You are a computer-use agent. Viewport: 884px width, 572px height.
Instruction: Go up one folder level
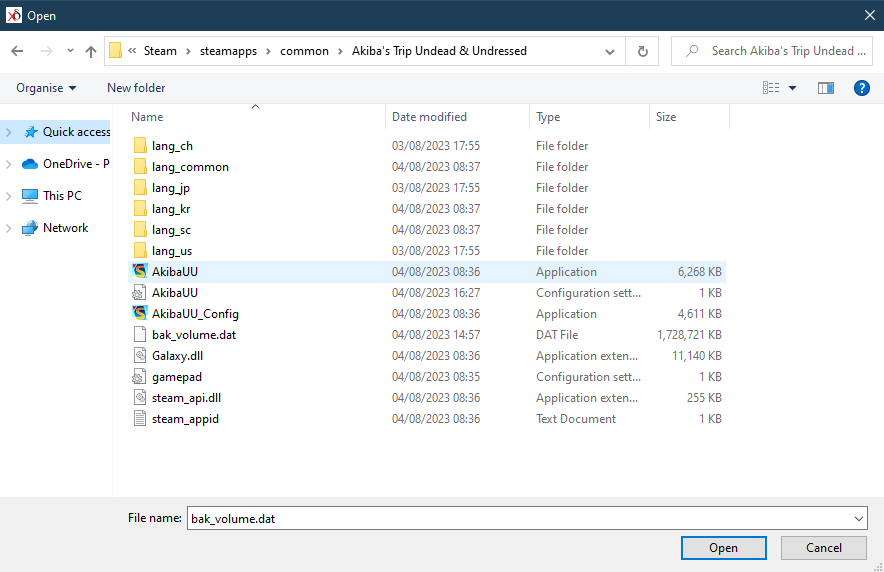91,51
